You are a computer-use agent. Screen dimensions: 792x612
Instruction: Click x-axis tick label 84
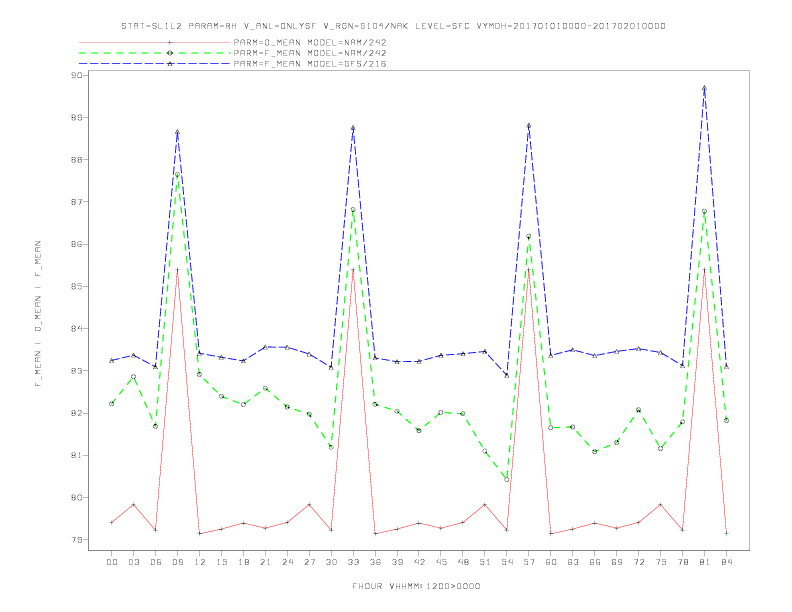726,562
